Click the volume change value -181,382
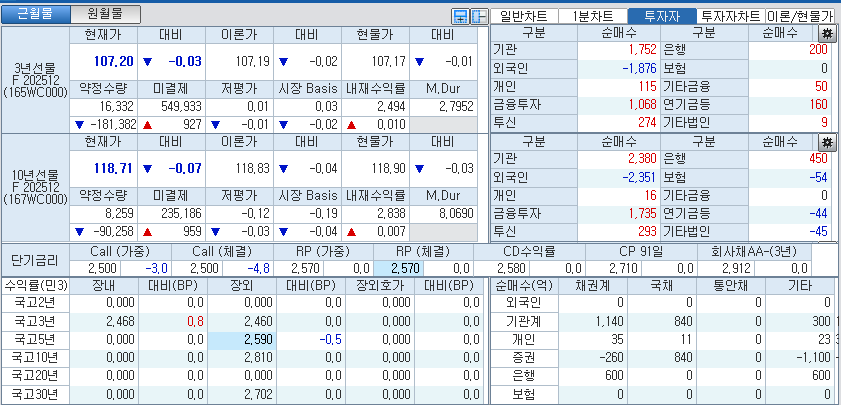Screen dimensions: 841x405 coord(113,124)
